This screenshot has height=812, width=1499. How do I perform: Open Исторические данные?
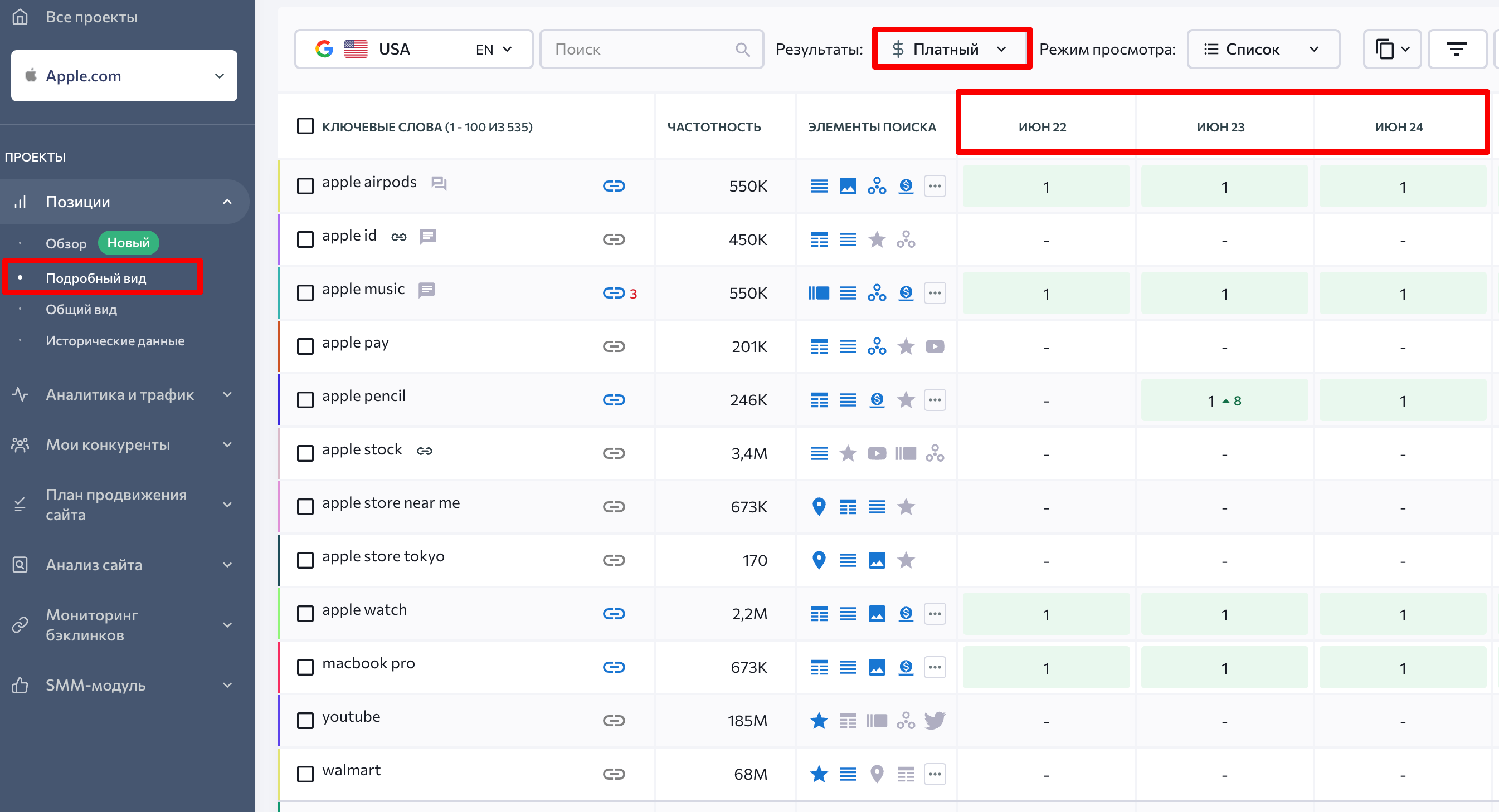coord(115,341)
